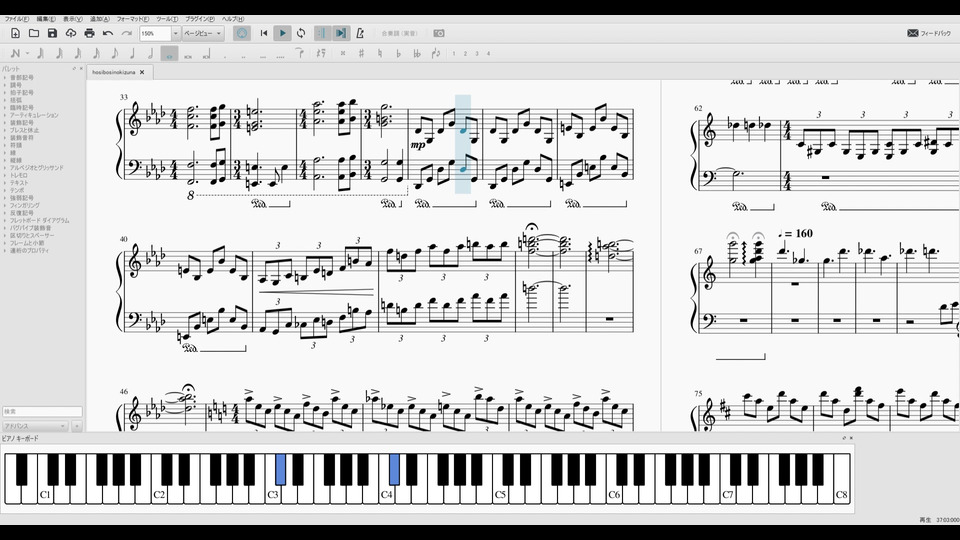Viewport: 960px width, 540px height.
Task: Toggle note input mode N button
Action: pyautogui.click(x=15, y=54)
